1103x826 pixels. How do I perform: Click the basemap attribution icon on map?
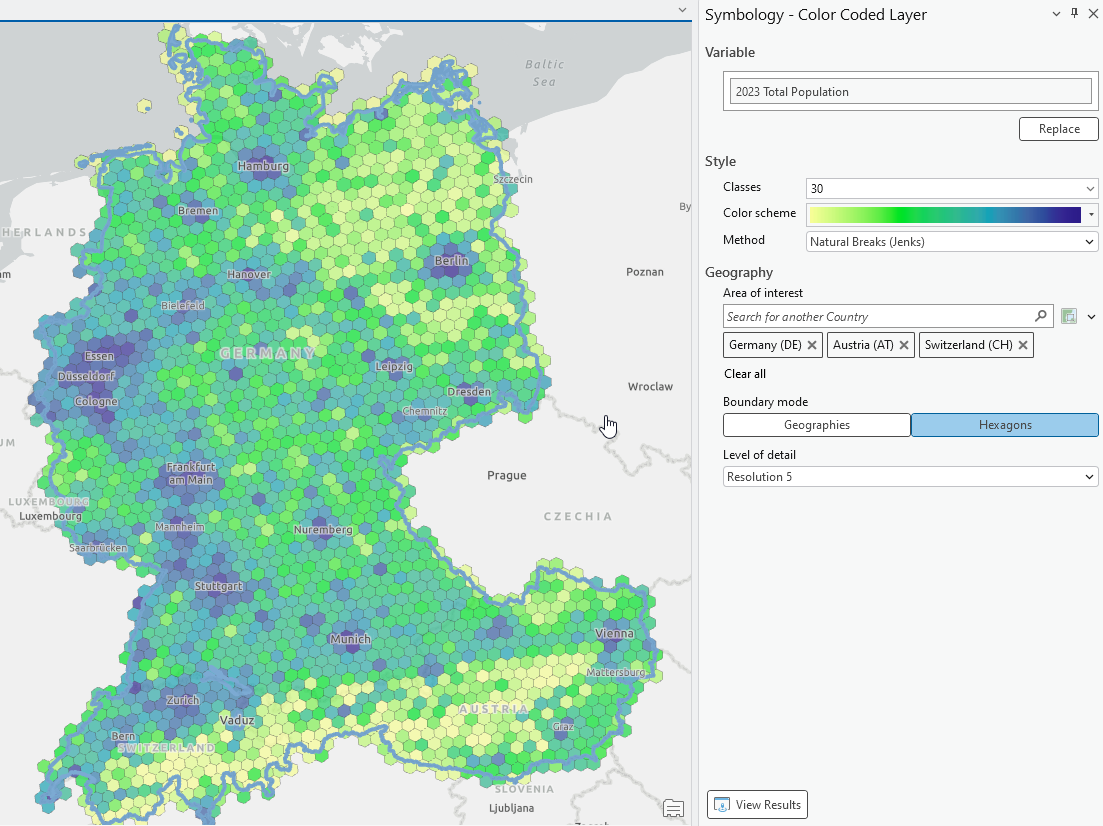click(673, 808)
